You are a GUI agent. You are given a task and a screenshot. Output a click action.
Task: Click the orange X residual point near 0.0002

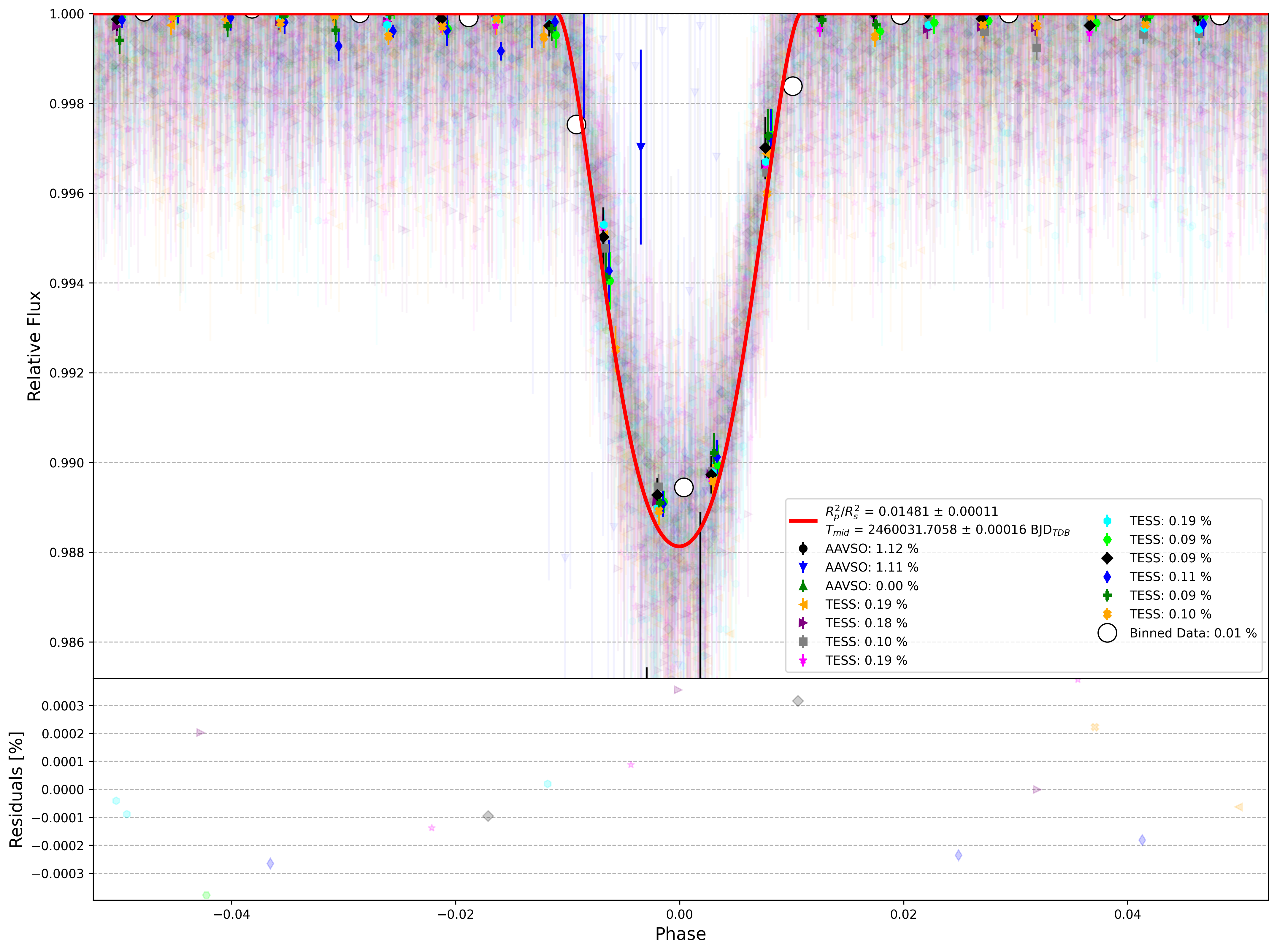point(1095,728)
